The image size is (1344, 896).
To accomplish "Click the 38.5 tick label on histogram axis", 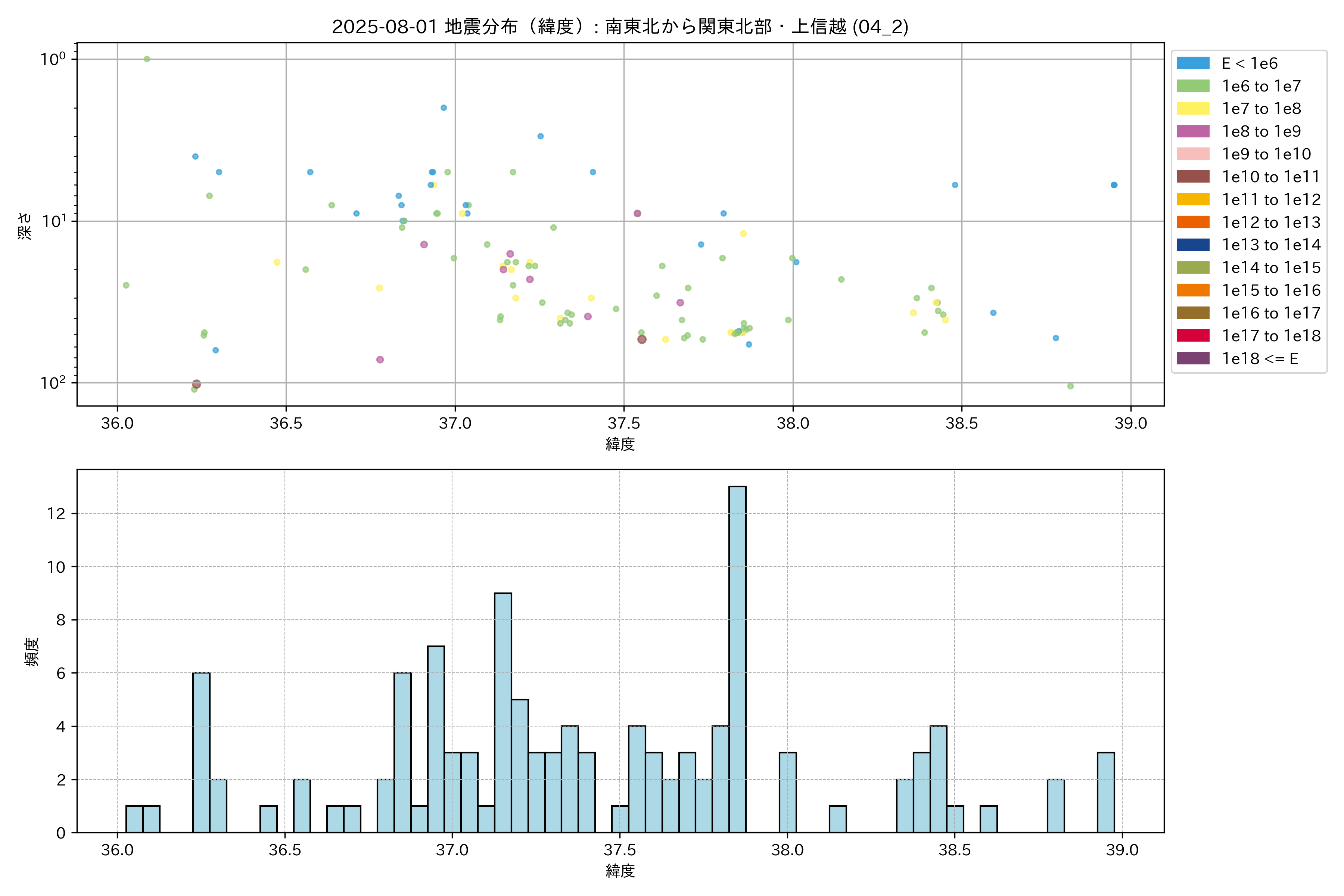I will (x=954, y=850).
